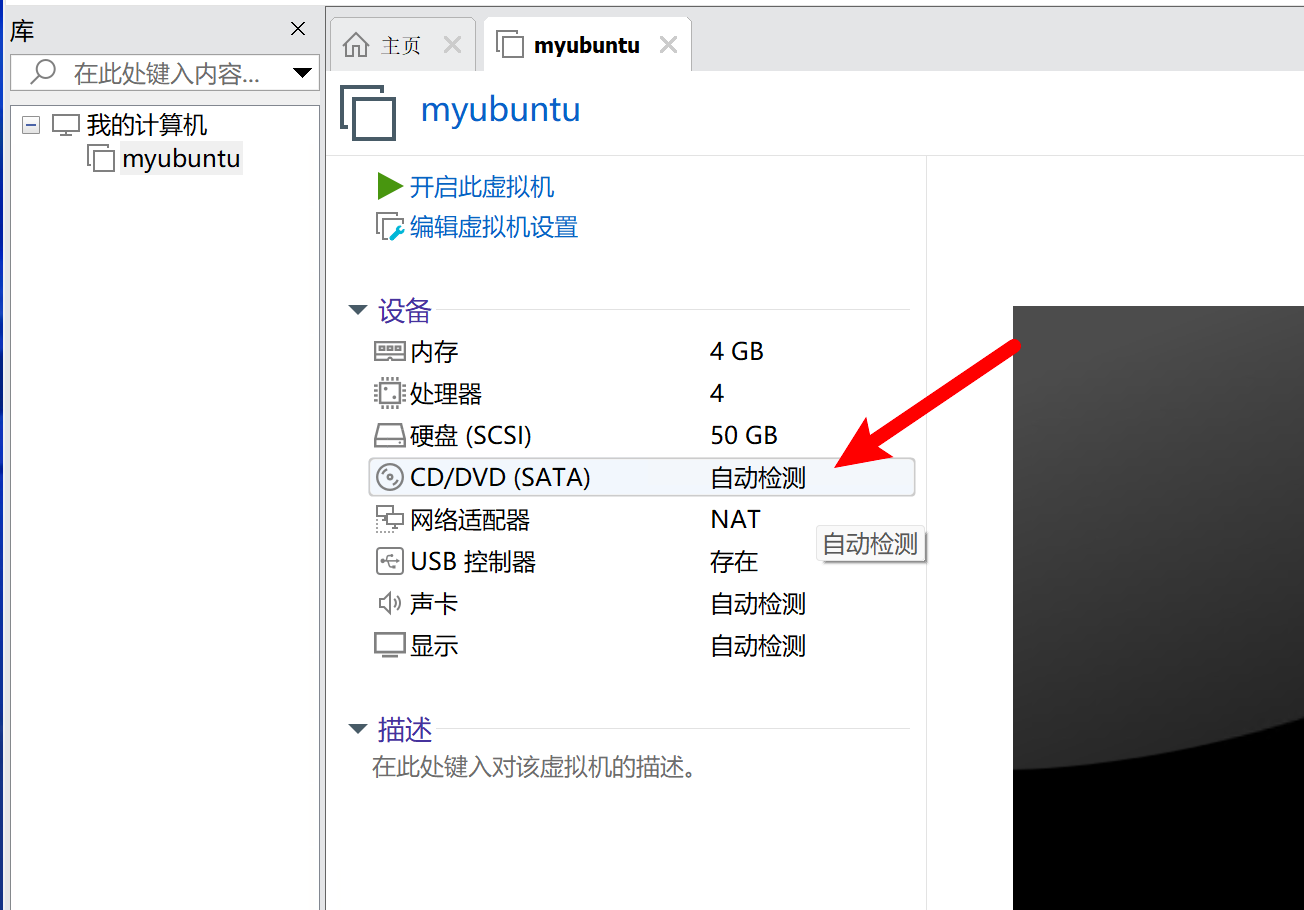Click the 4 GB memory value
The height and width of the screenshot is (910, 1304).
coord(737,352)
